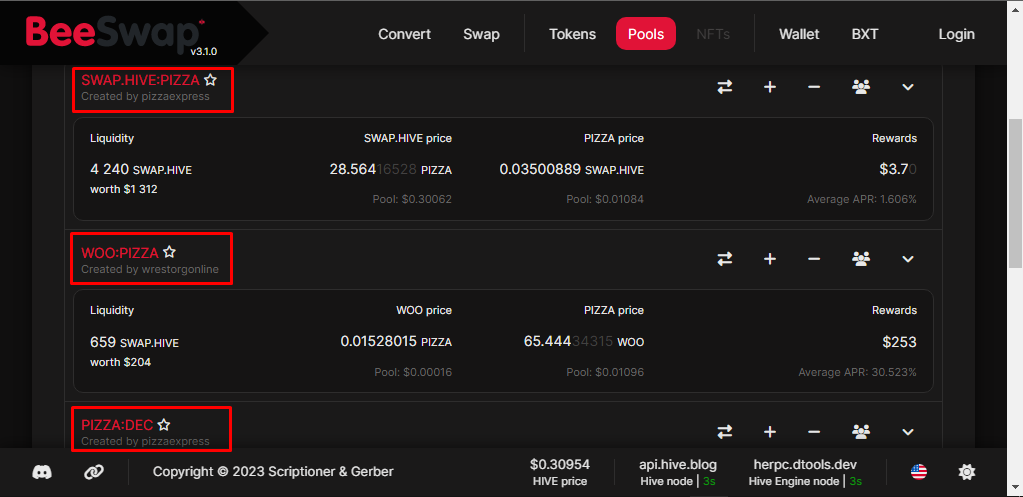
Task: Click scrollbar up arrow
Action: (1015, 8)
